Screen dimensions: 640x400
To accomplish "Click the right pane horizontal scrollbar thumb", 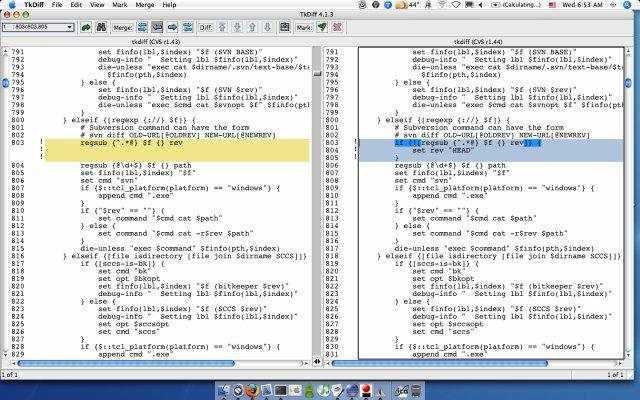I will pyautogui.click(x=439, y=363).
